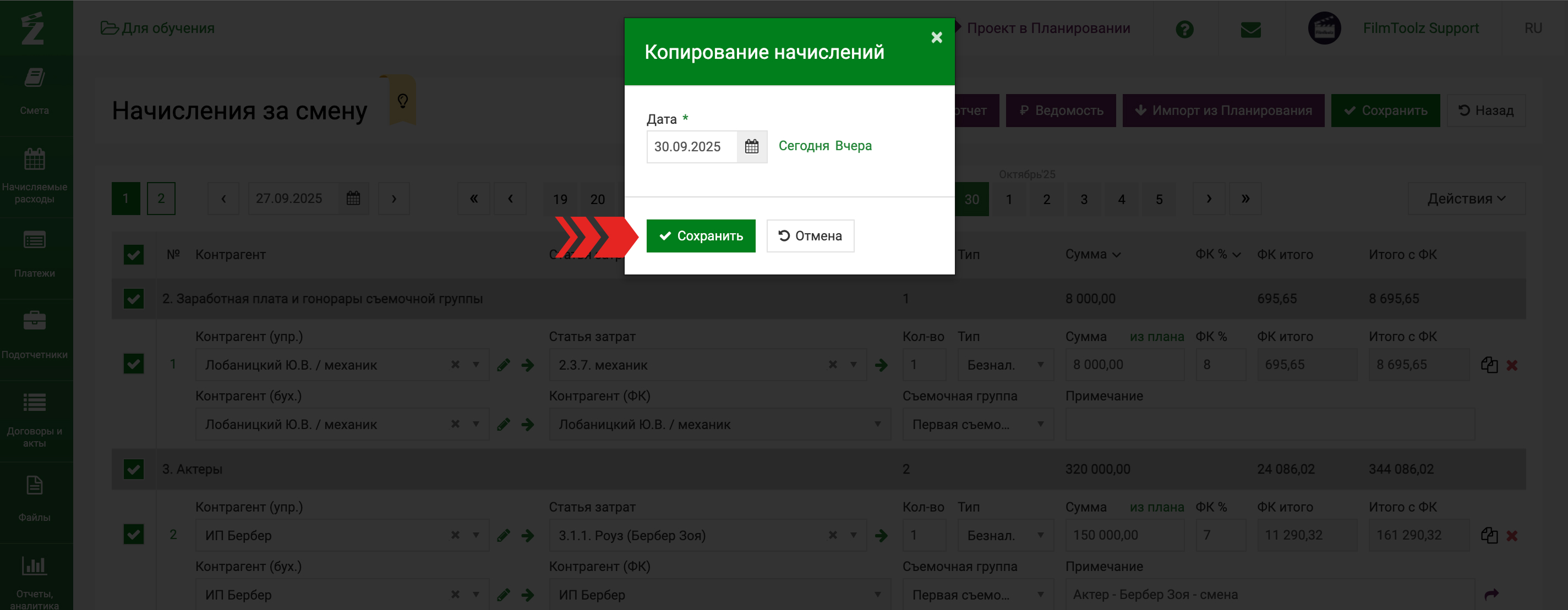Open the calendar picker in the copy dialog

tap(752, 146)
